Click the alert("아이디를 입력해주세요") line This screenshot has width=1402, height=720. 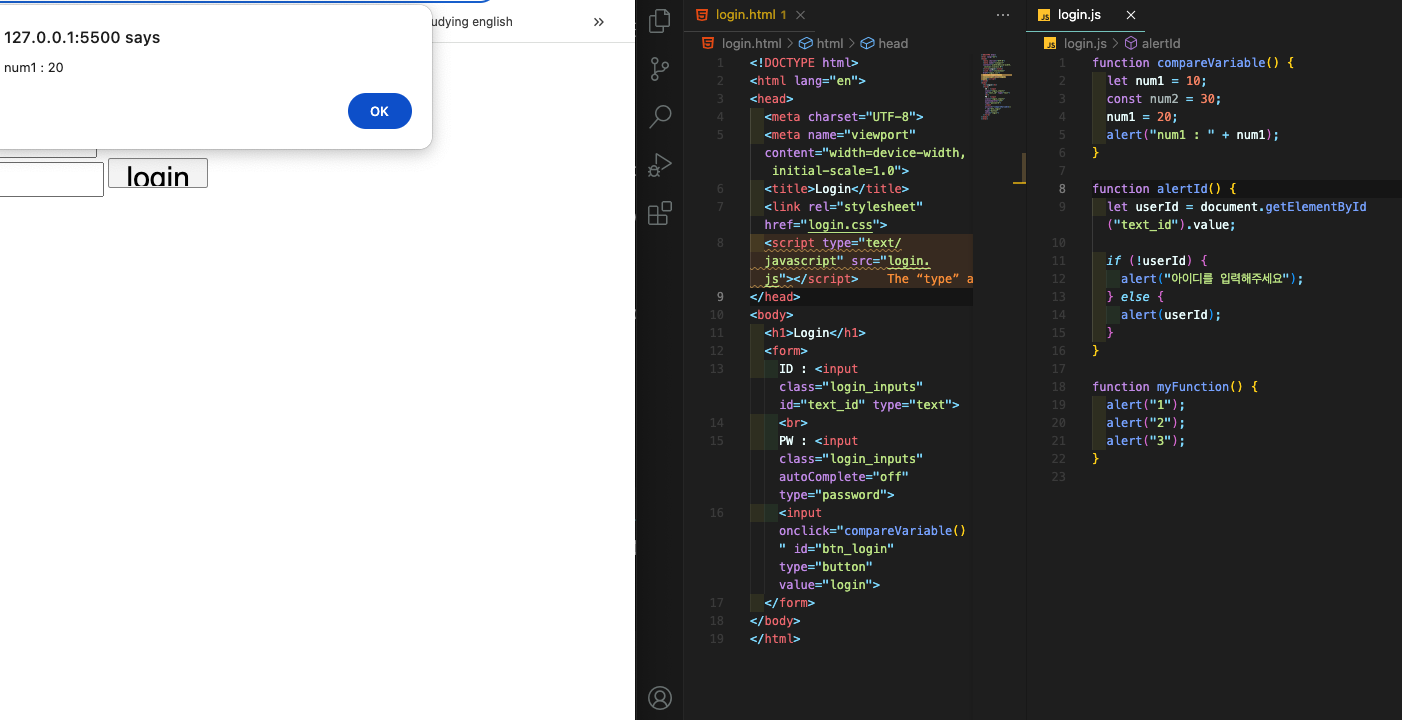pyautogui.click(x=1212, y=278)
